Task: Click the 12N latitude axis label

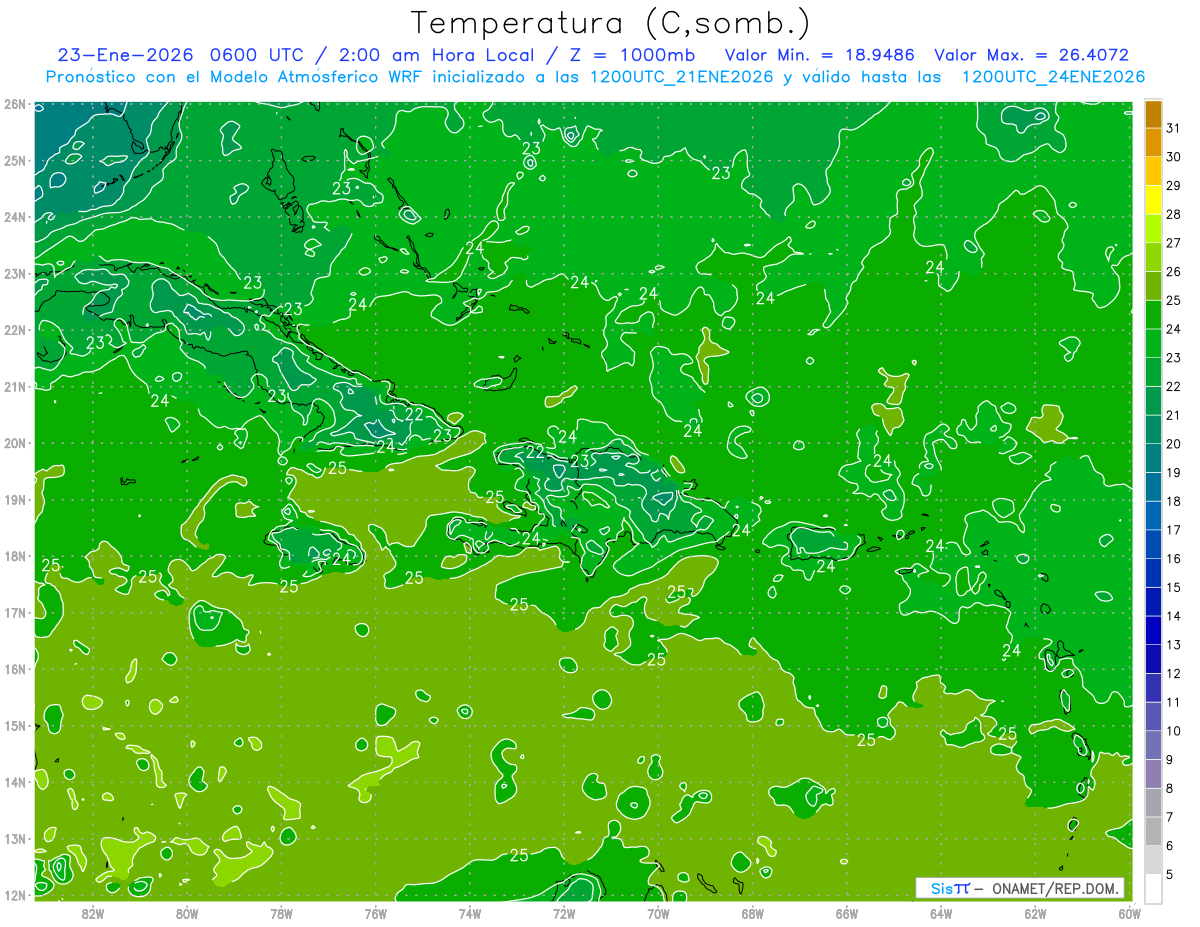Action: click(14, 895)
